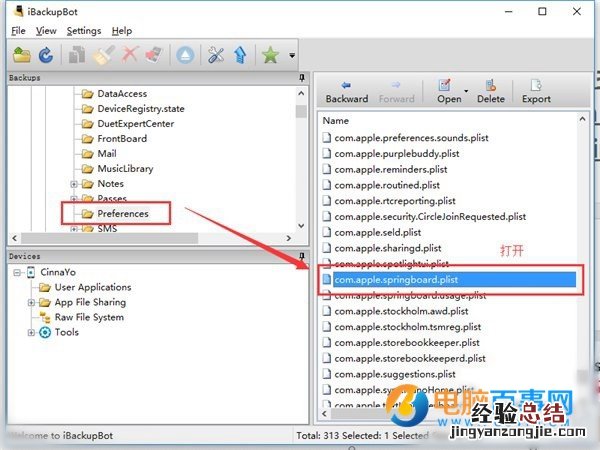Click the red transfer-to-device toolbar icon
This screenshot has height=450, width=600.
(x=154, y=55)
